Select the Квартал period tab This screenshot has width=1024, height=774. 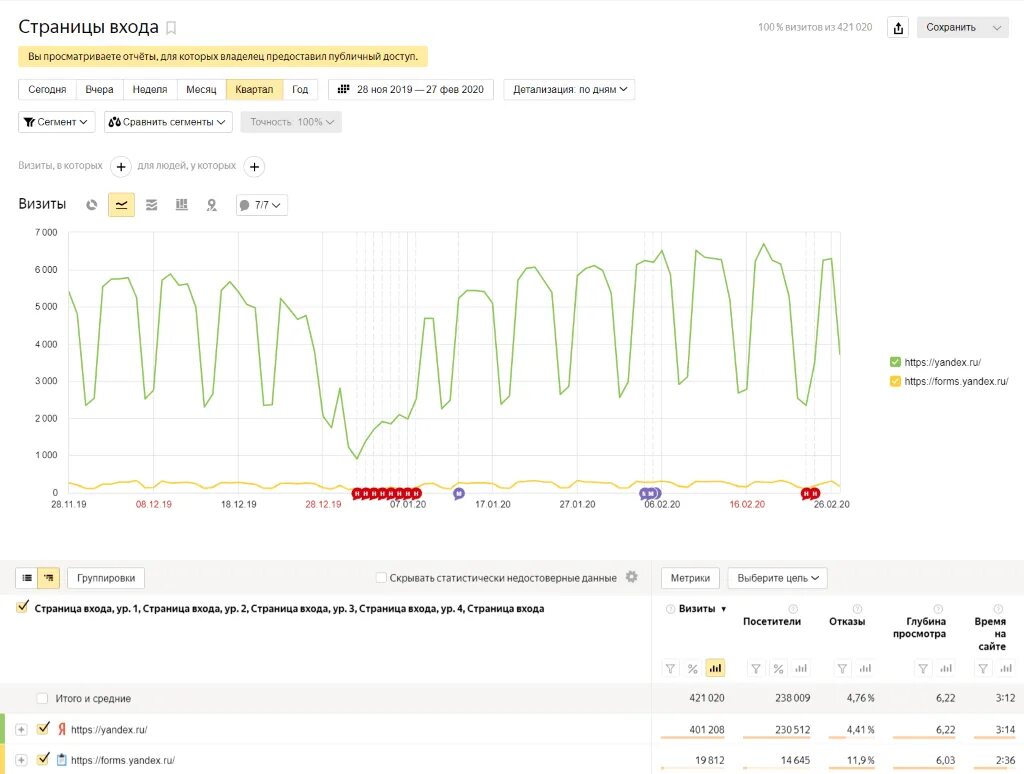tap(254, 89)
